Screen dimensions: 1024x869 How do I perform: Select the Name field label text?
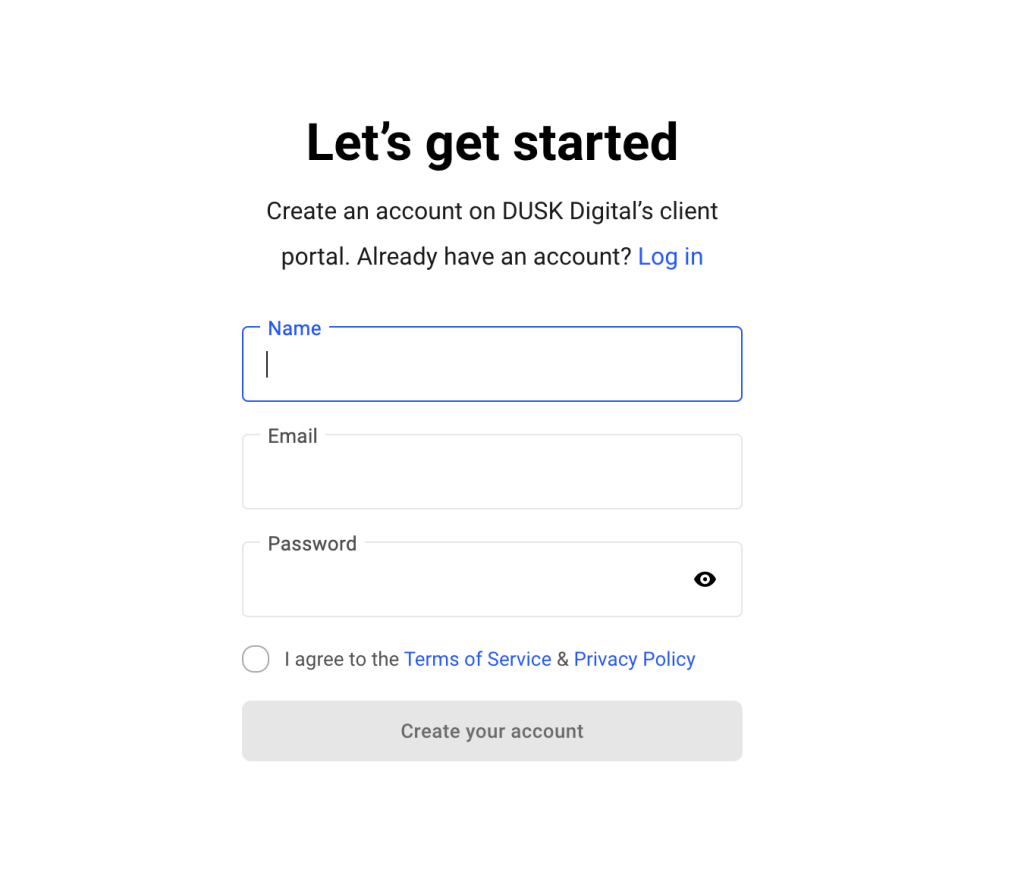tap(294, 328)
